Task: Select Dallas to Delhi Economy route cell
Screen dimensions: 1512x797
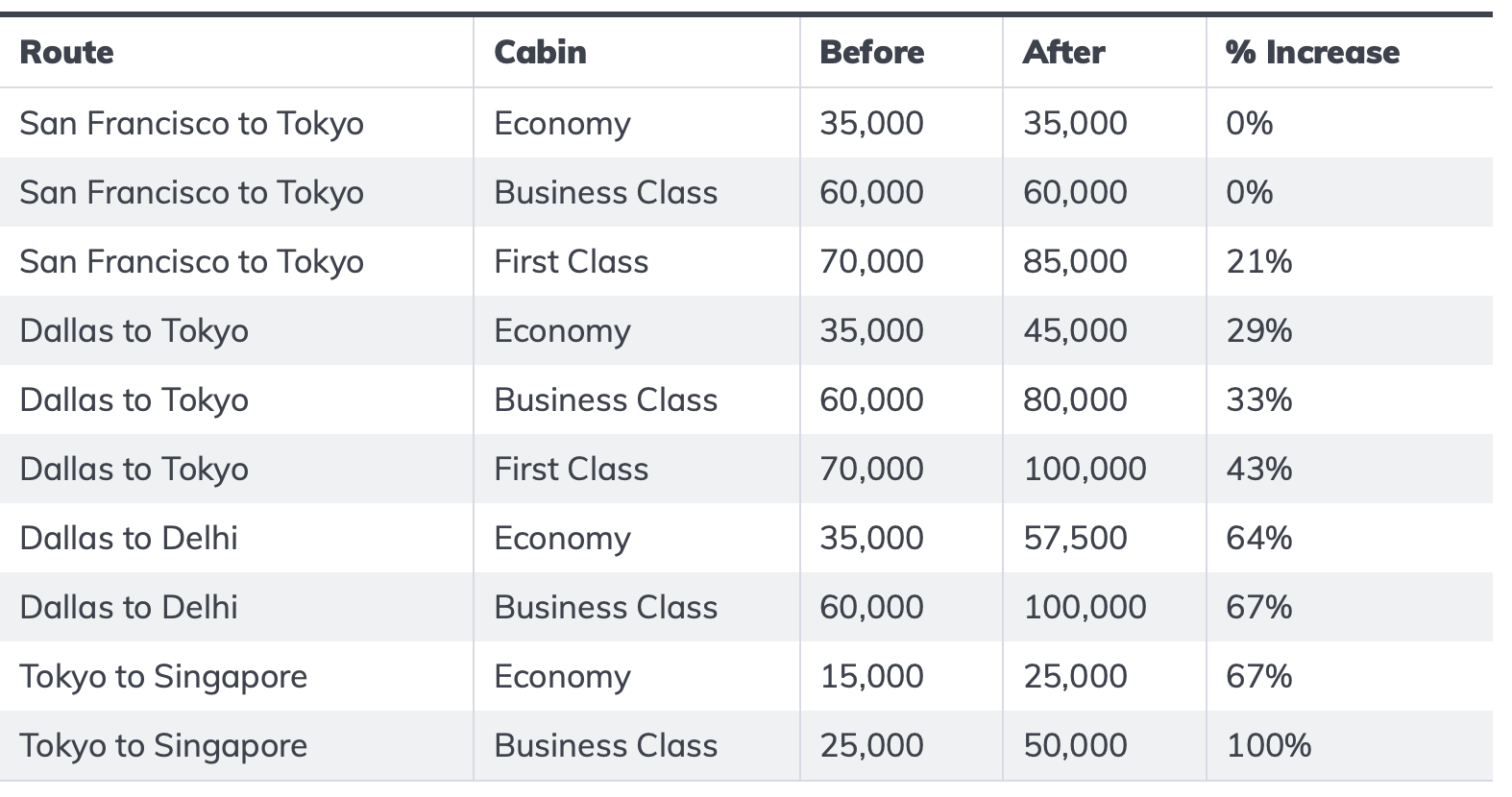Action: [129, 538]
